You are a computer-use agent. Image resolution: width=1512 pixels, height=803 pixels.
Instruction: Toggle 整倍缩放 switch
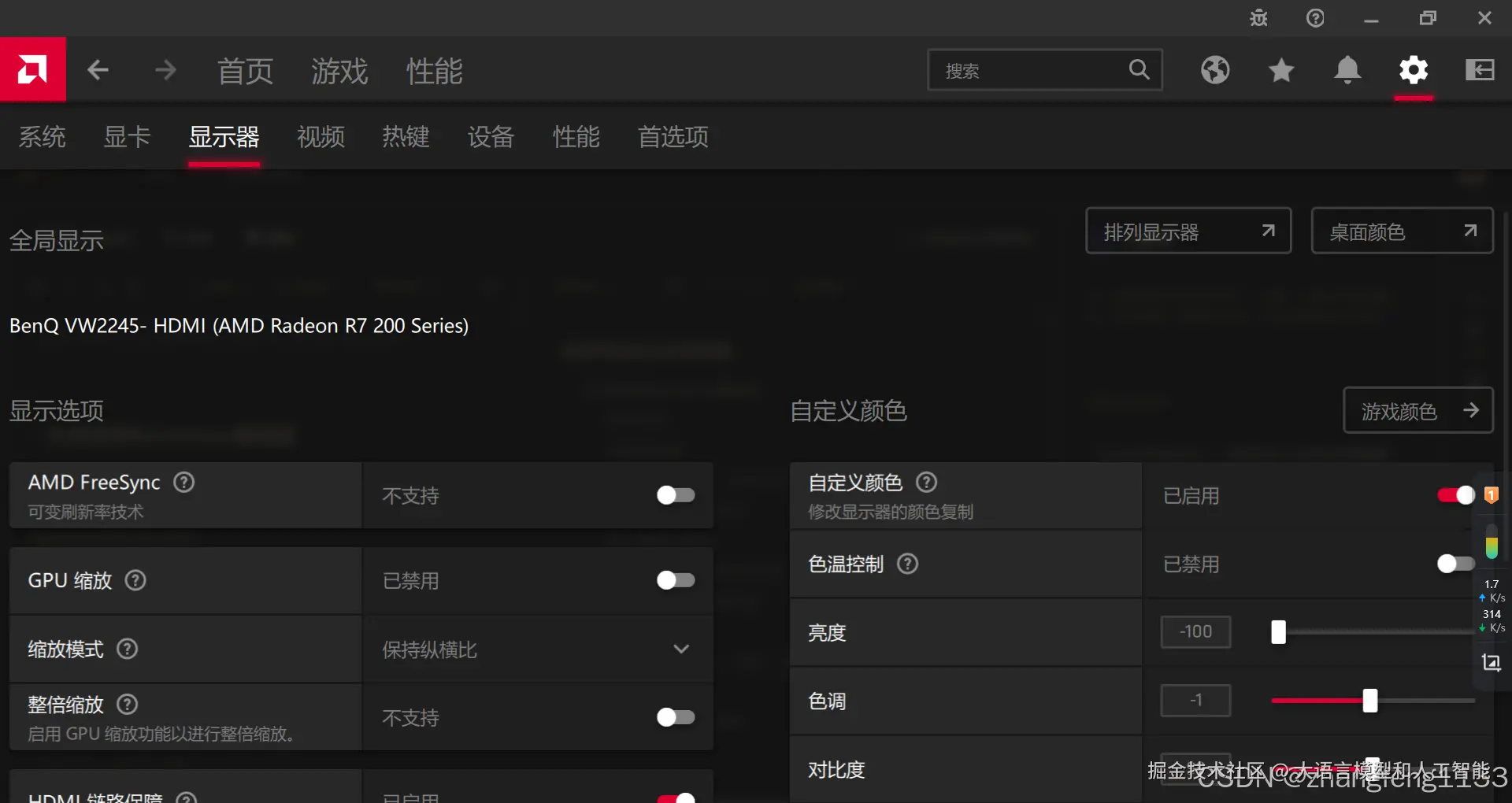point(676,717)
